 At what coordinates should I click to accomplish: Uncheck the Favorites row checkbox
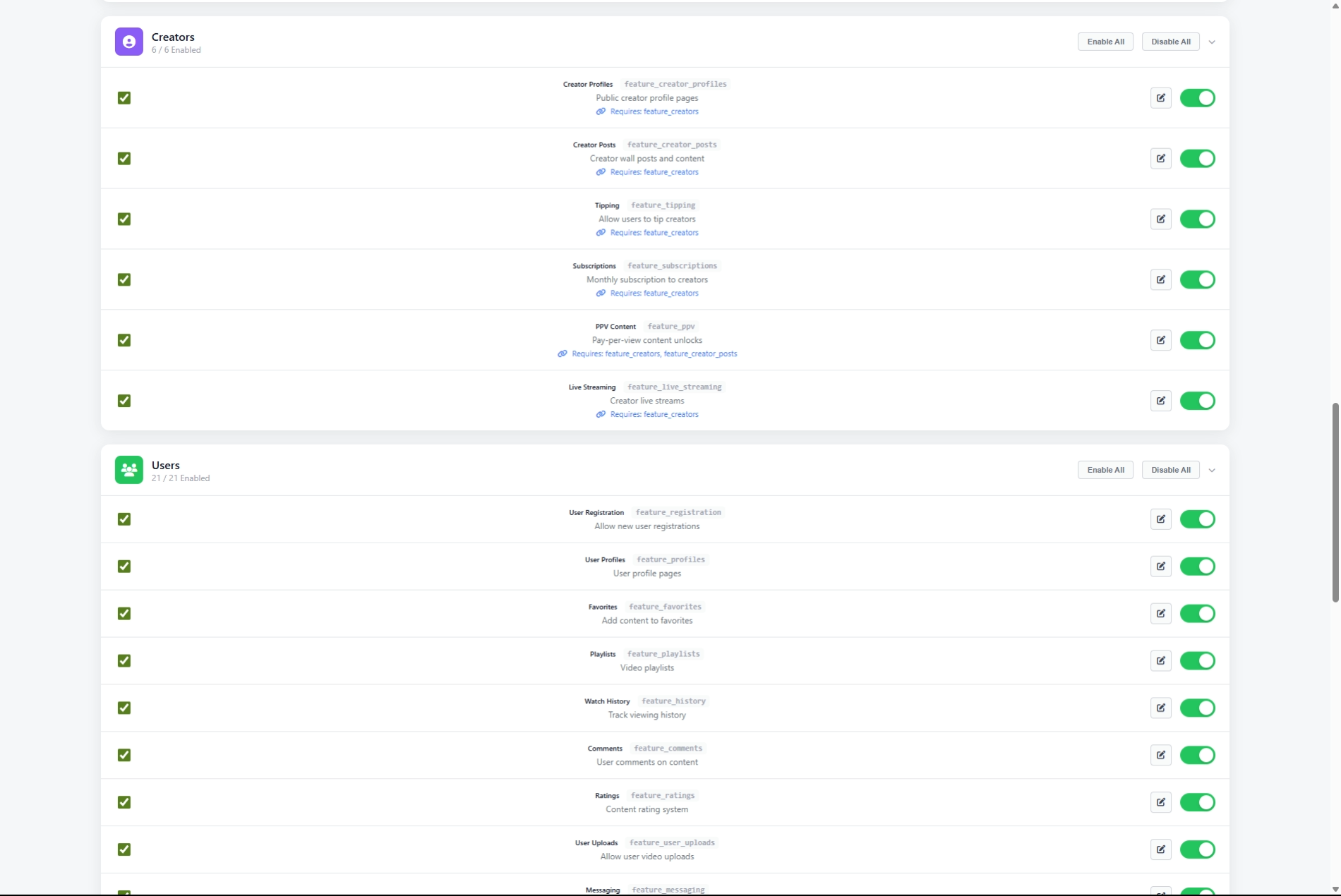[124, 614]
